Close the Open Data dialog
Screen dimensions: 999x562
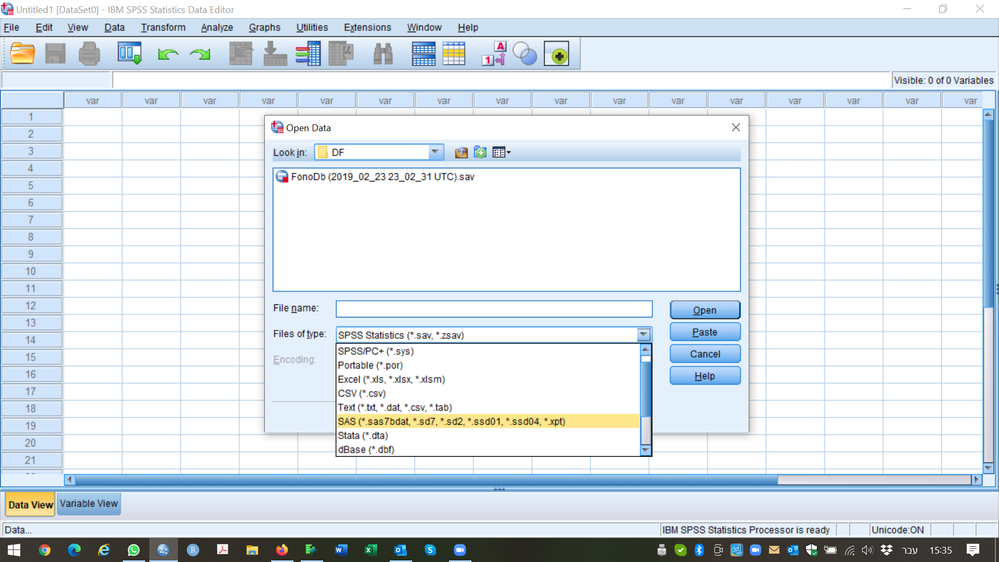click(736, 127)
